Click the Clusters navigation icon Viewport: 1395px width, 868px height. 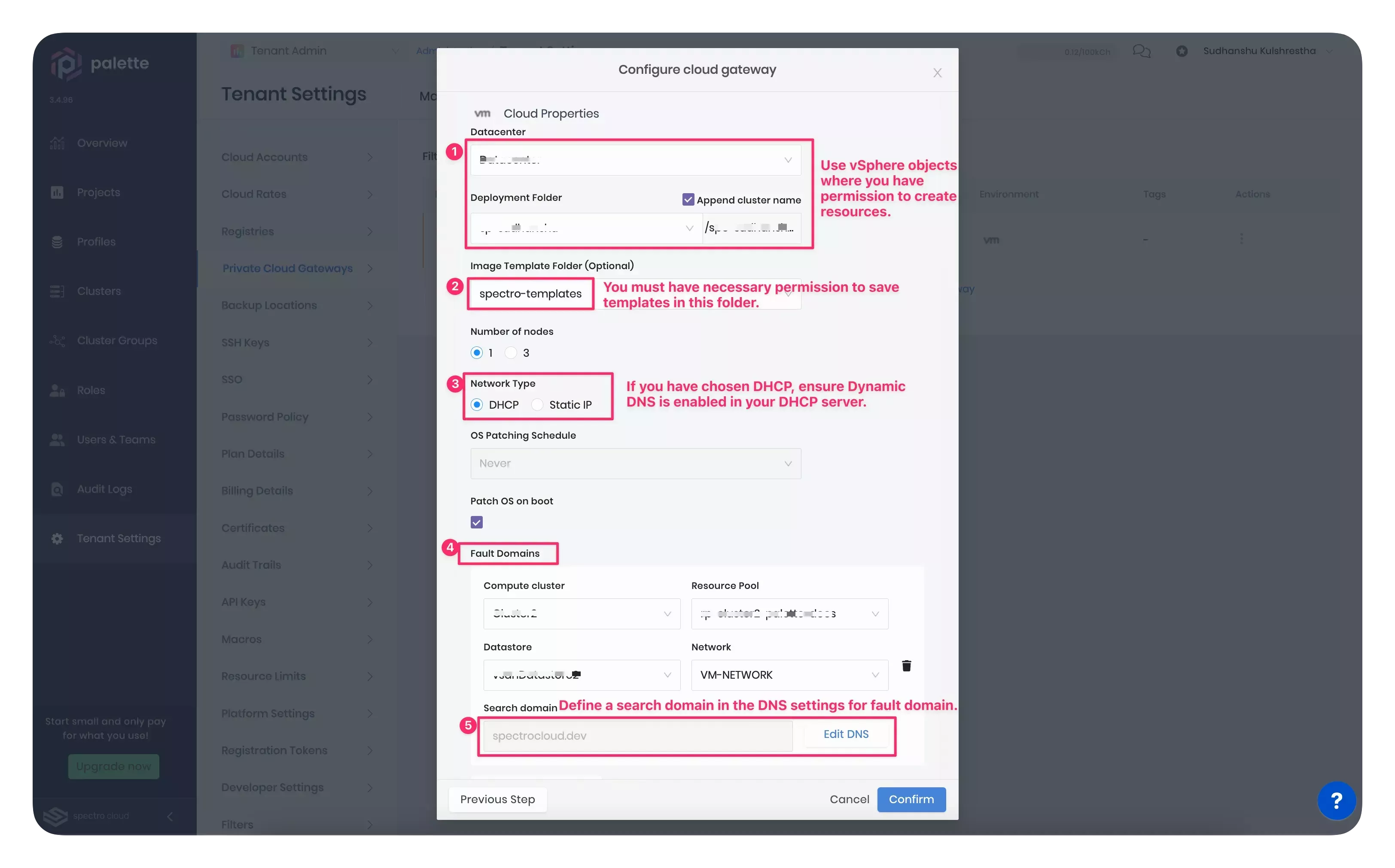click(x=58, y=291)
